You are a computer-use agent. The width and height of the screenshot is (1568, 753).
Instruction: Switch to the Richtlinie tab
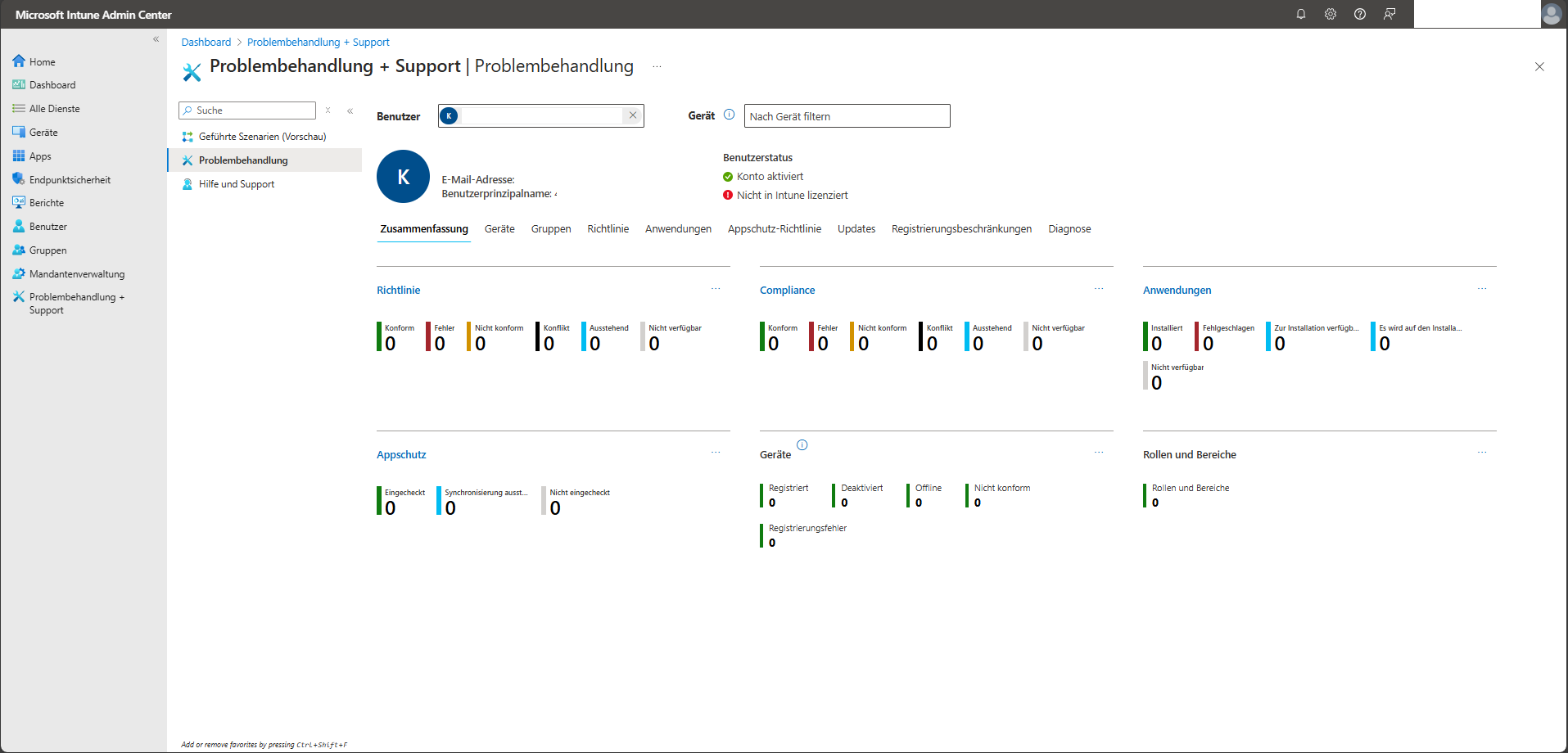pos(608,229)
